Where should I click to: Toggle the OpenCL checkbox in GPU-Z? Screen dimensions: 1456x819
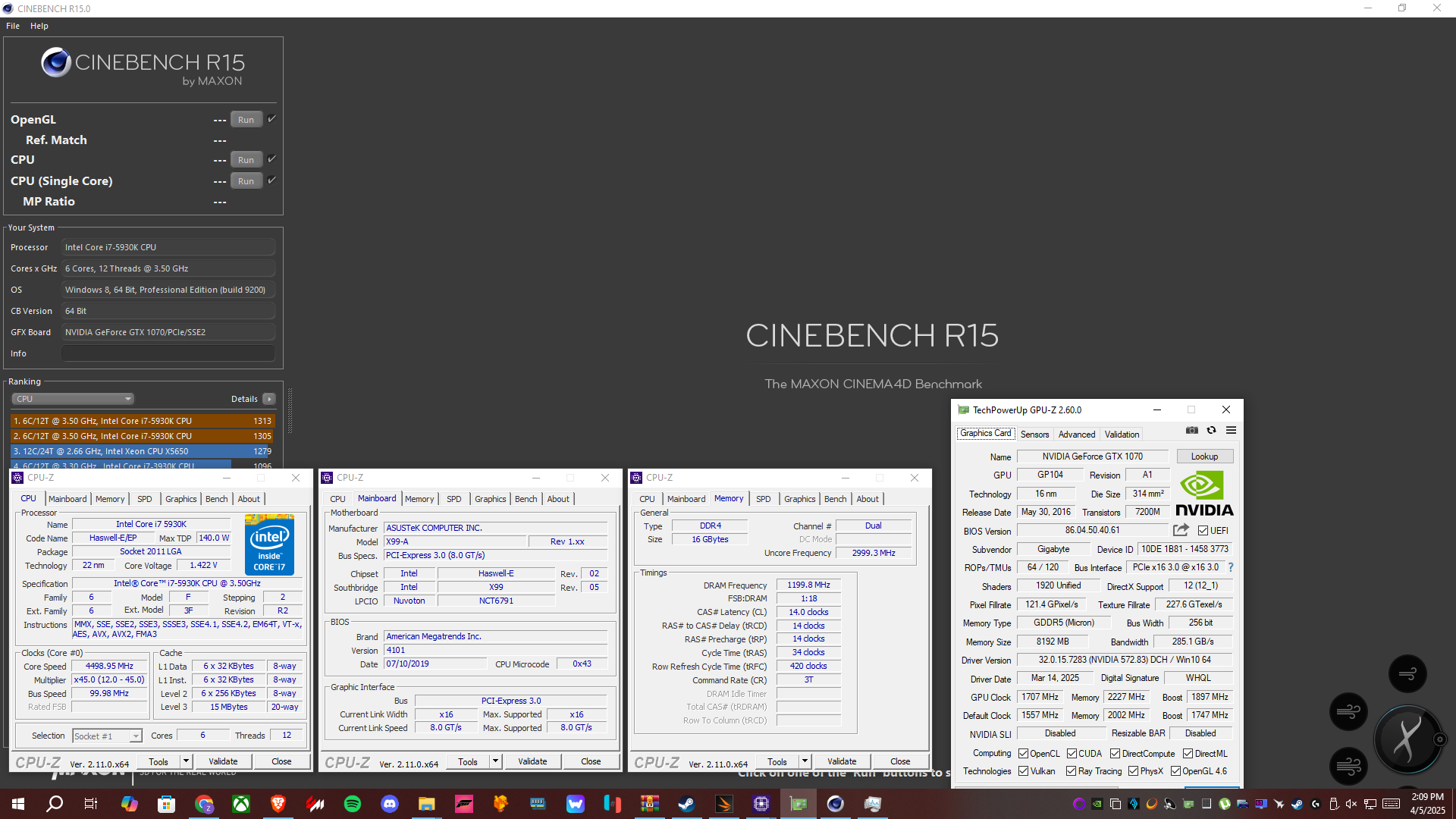(x=1023, y=754)
